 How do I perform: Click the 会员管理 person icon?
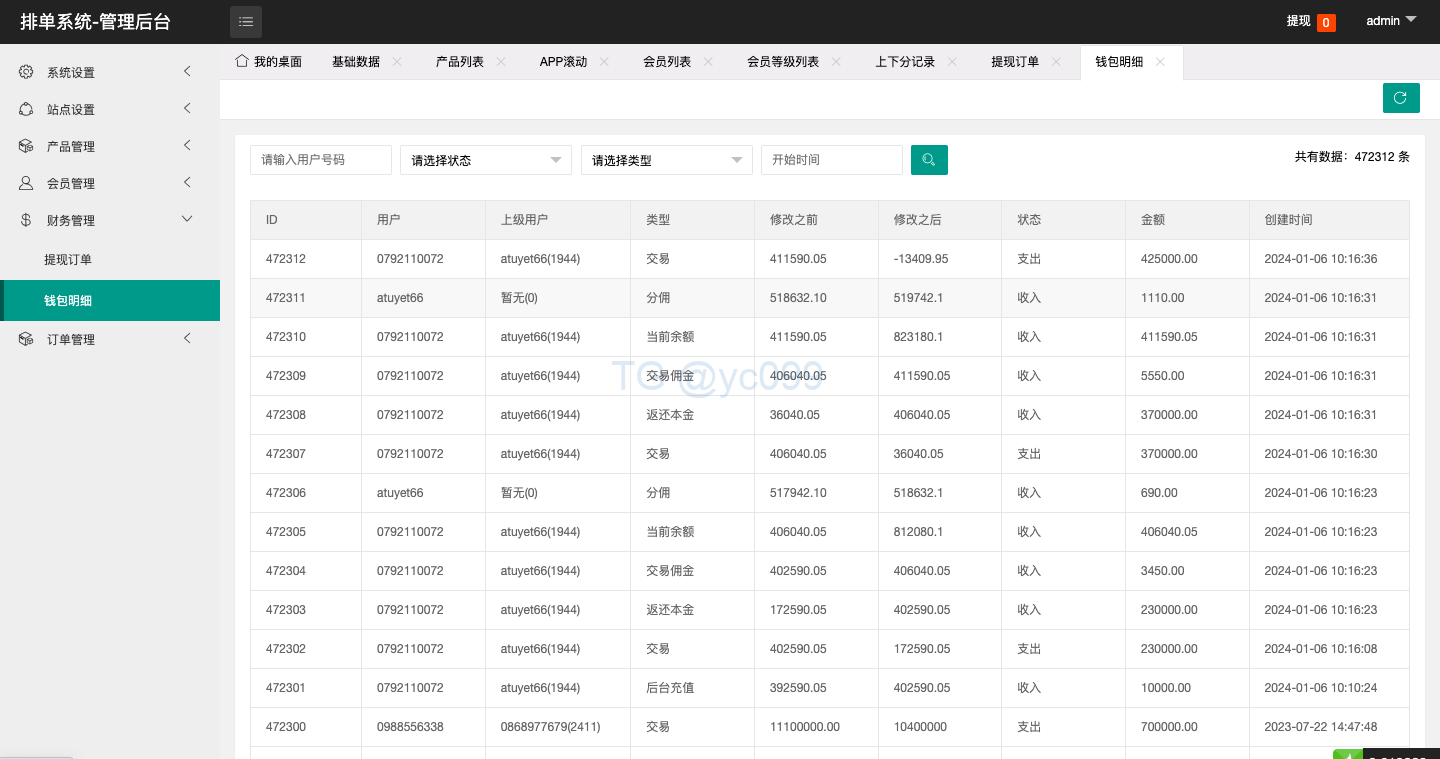coord(26,183)
